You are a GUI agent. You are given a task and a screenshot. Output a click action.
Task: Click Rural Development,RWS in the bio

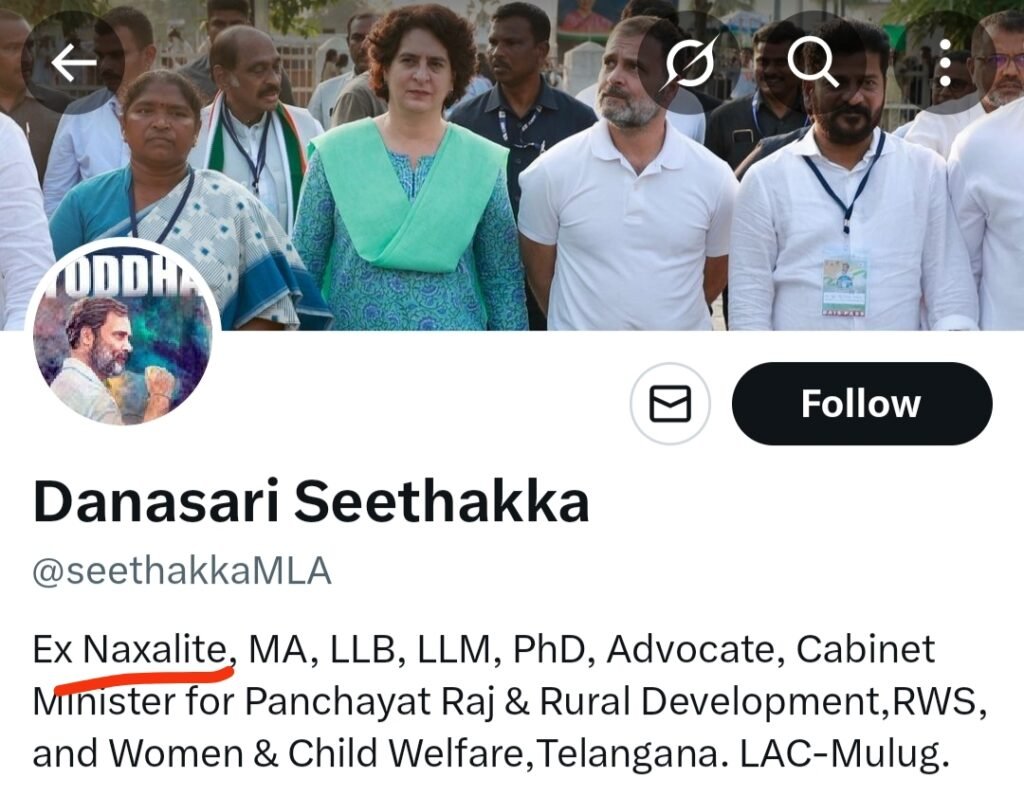(758, 703)
